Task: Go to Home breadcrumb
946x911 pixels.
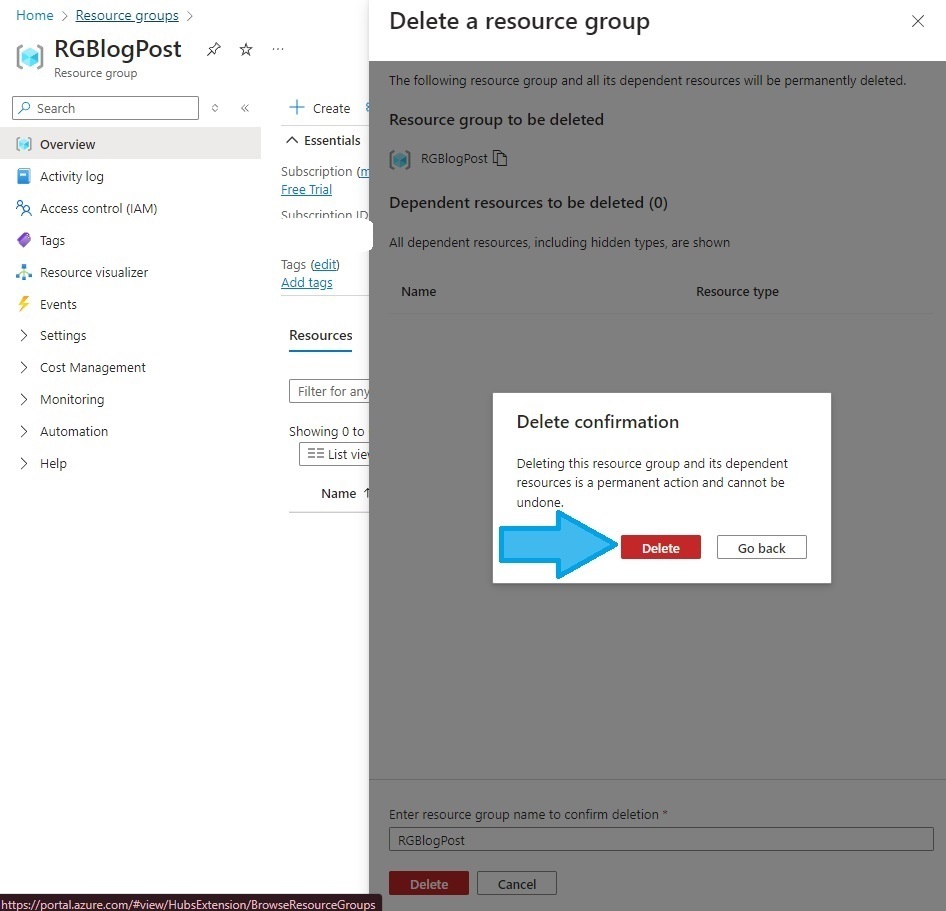Action: point(34,15)
